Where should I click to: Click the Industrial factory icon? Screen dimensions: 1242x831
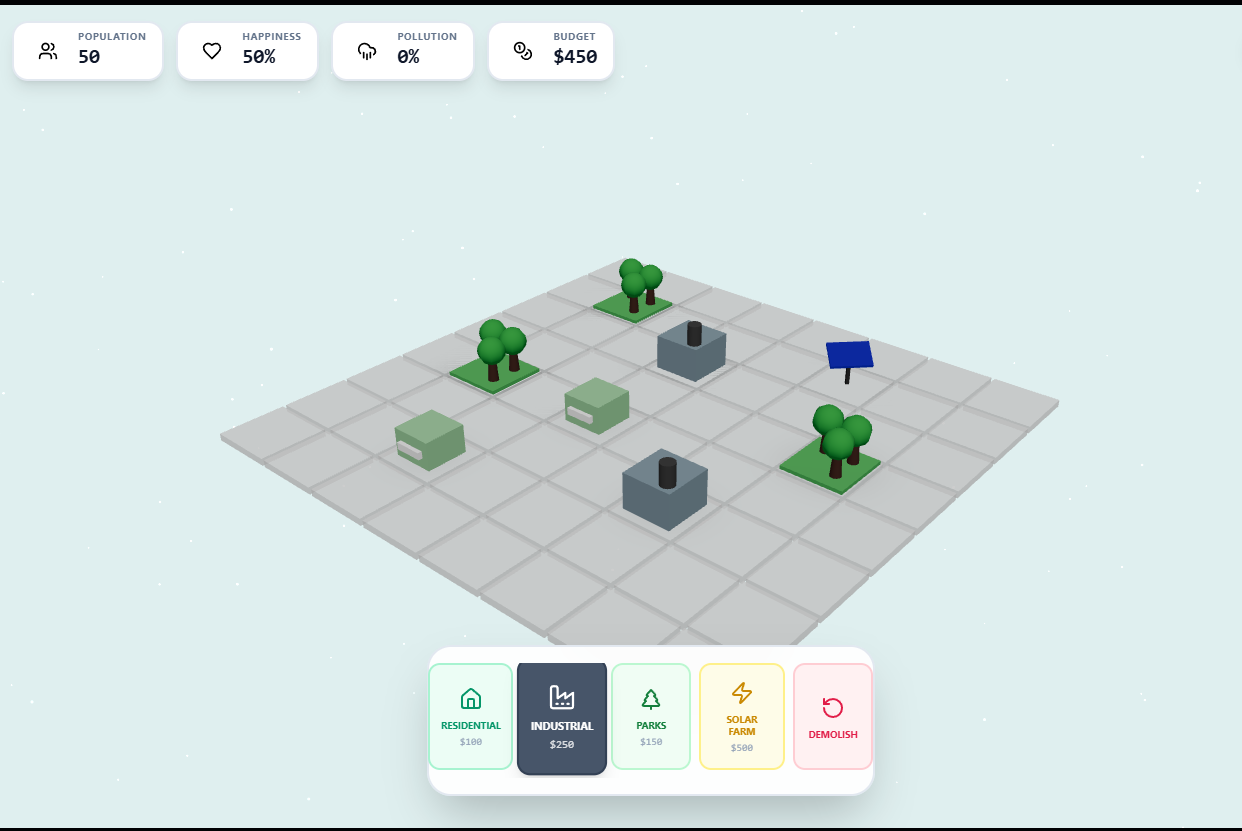pyautogui.click(x=562, y=697)
